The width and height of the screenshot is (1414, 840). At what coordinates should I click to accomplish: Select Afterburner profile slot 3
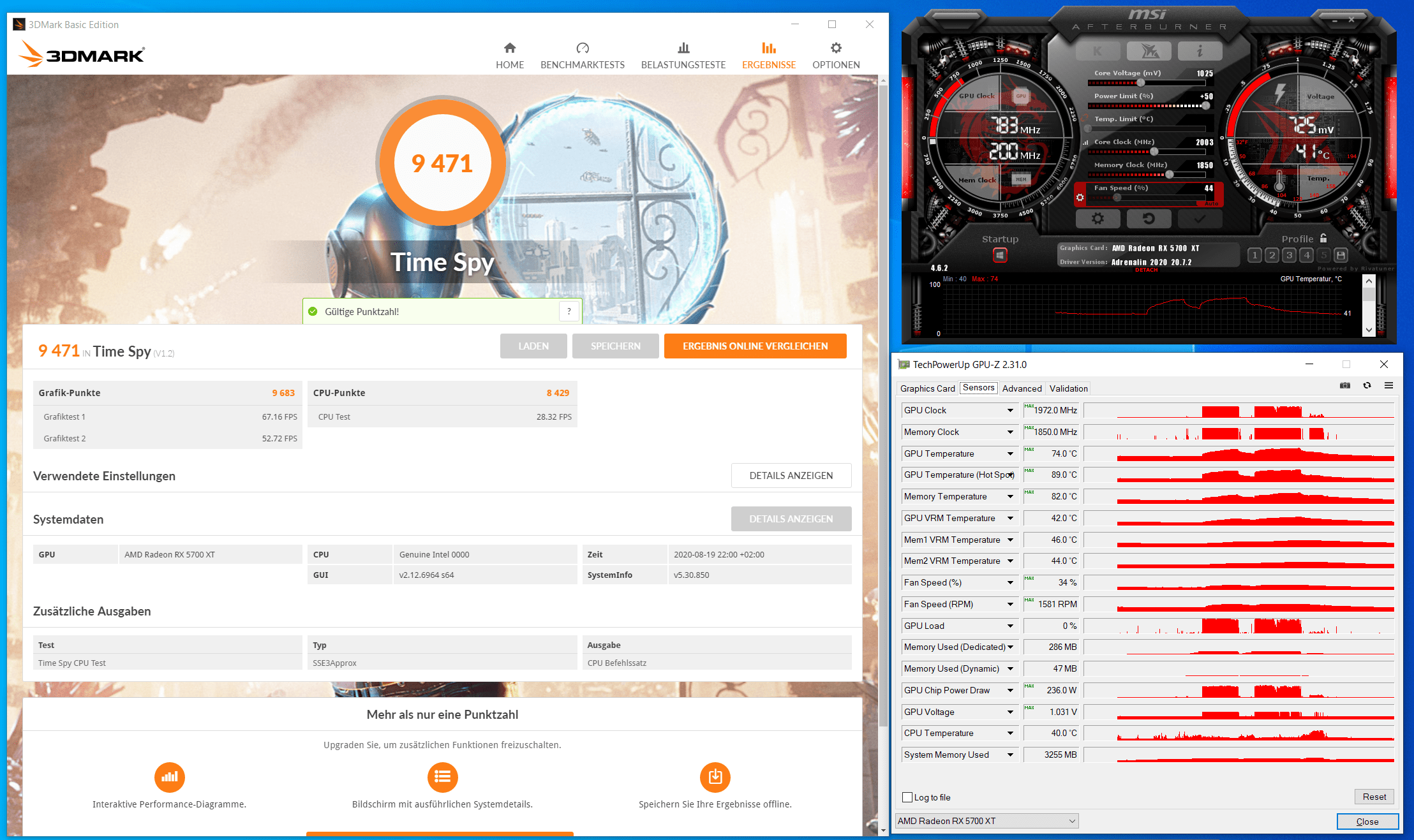coord(1289,255)
